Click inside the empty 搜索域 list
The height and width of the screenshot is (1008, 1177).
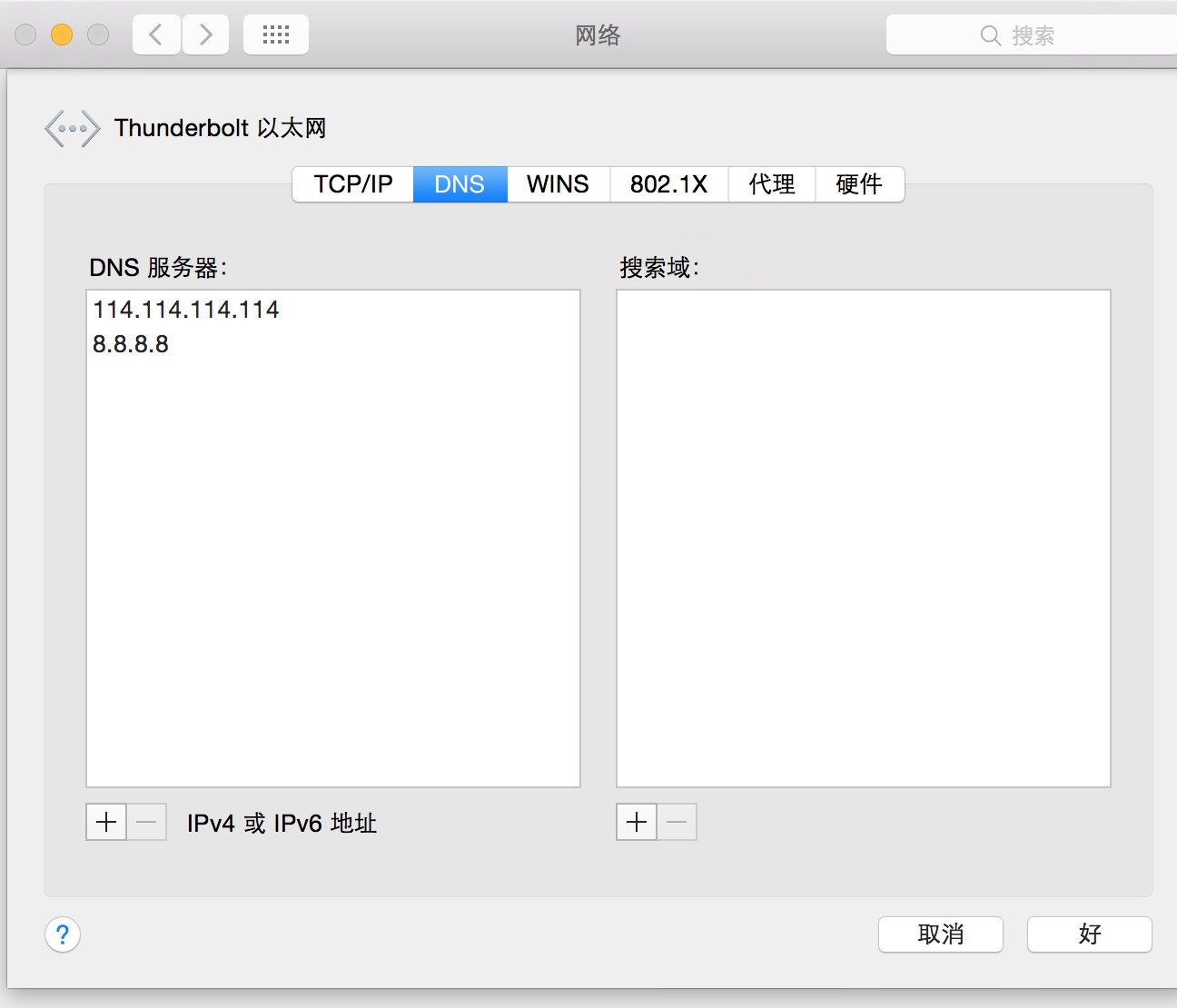tap(864, 539)
